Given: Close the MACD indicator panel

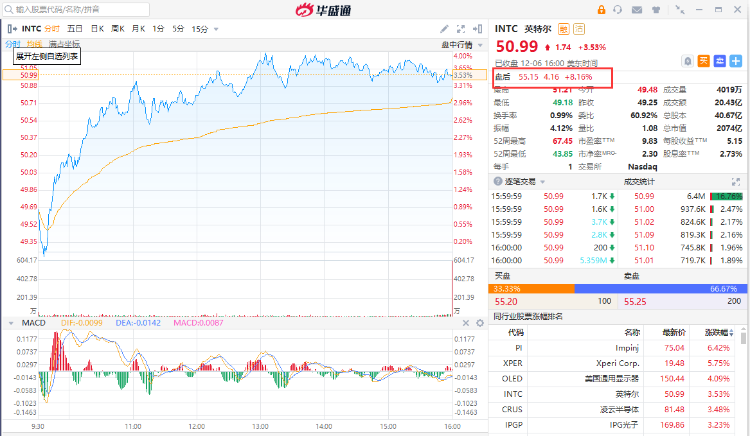Looking at the screenshot, I should coord(466,323).
